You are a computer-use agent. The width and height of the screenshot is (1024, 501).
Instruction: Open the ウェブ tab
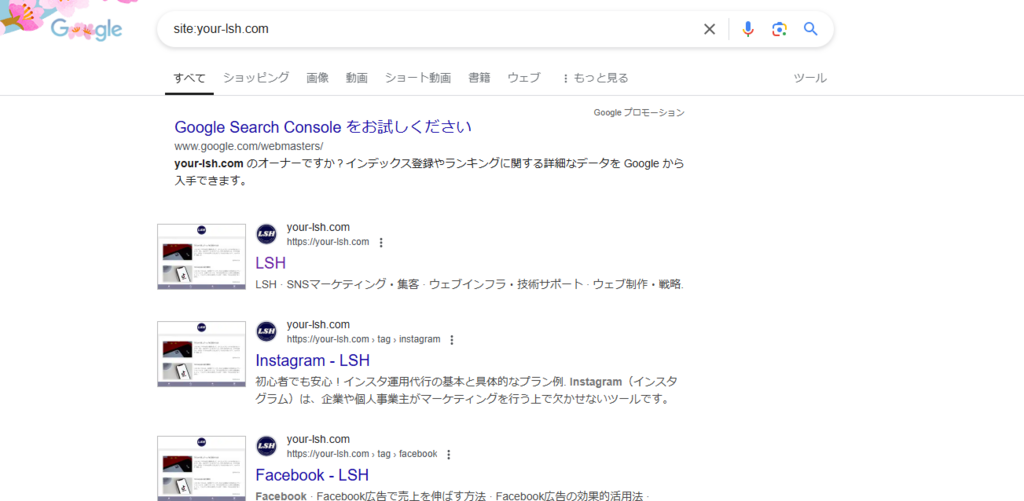pyautogui.click(x=524, y=78)
